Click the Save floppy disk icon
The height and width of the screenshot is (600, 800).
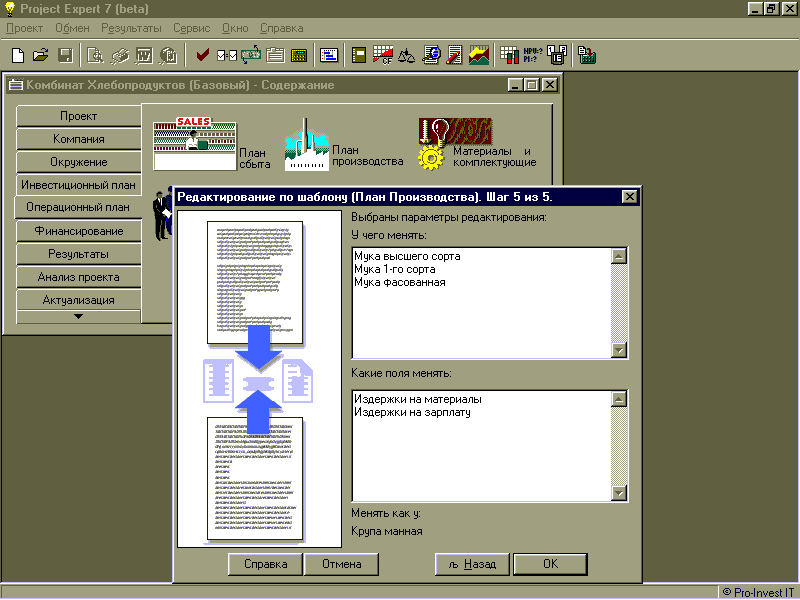click(65, 55)
